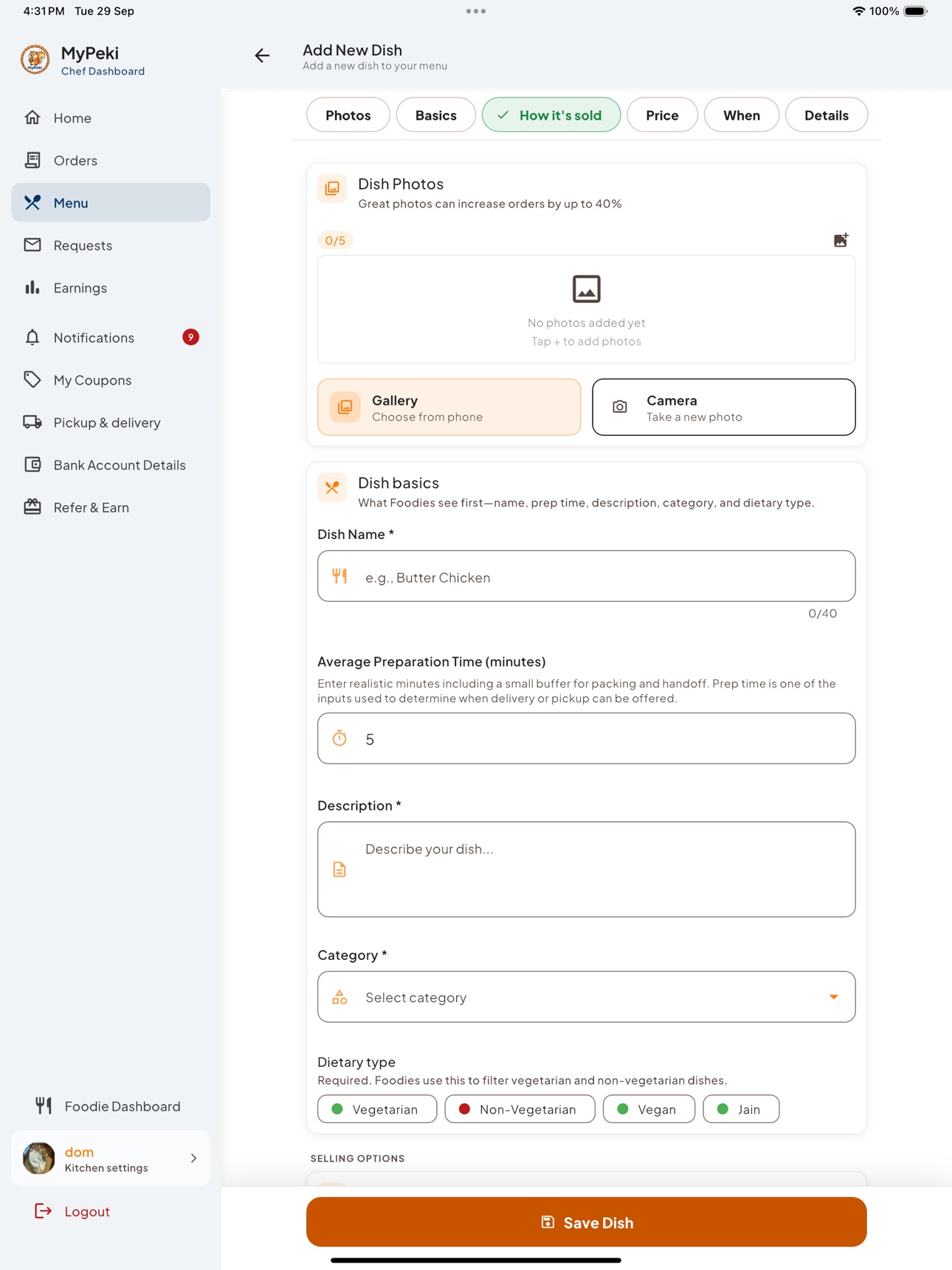
Task: Open MyPeki logo in sidebar
Action: pos(35,60)
